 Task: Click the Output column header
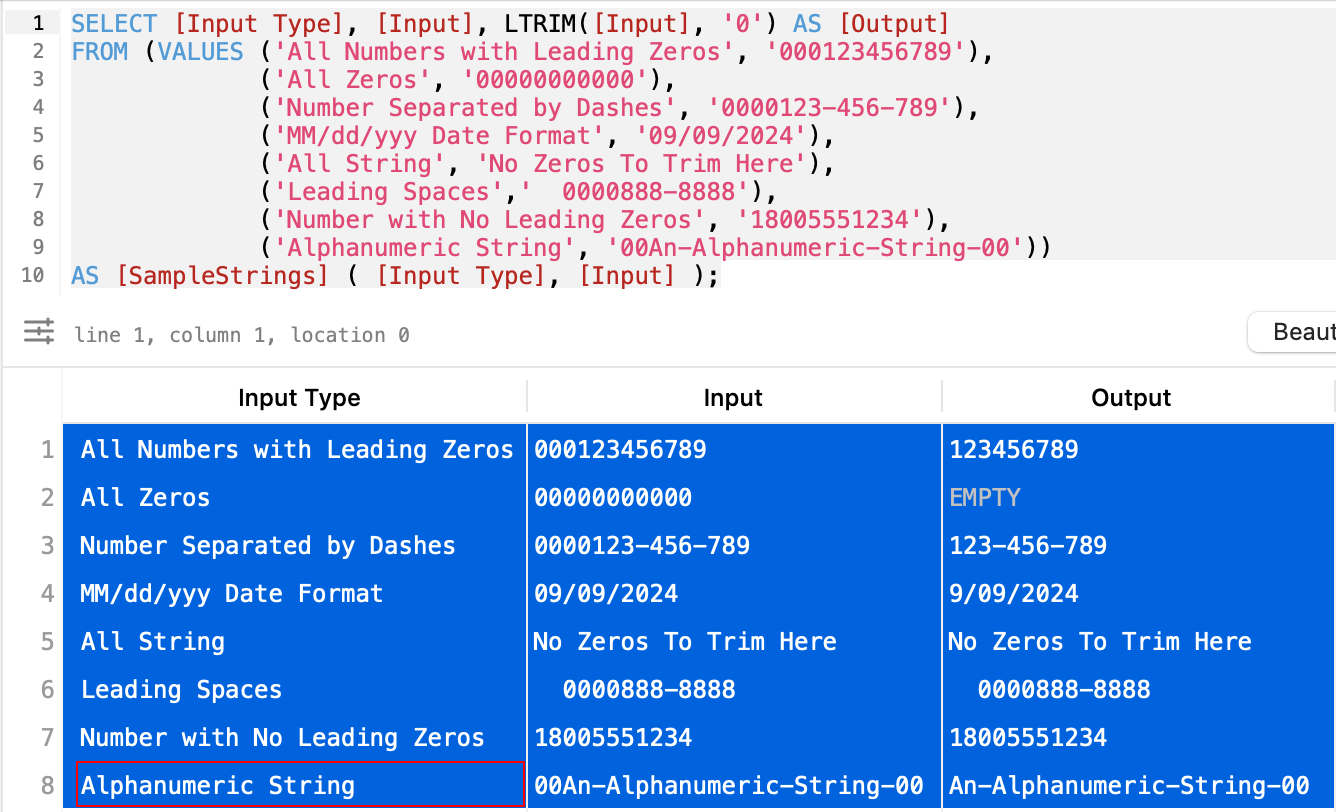pyautogui.click(x=1131, y=398)
